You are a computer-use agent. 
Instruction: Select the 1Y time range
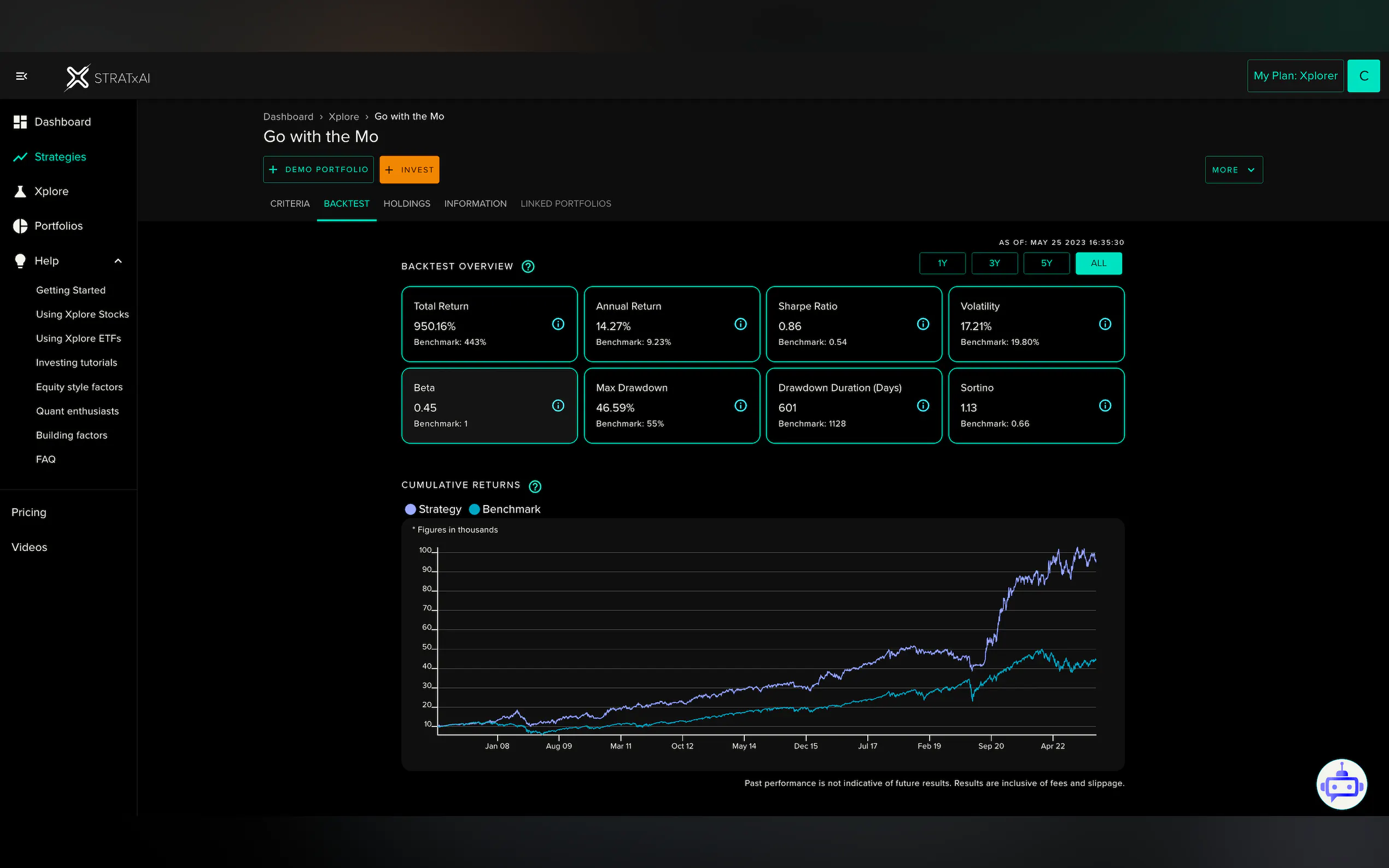[942, 263]
